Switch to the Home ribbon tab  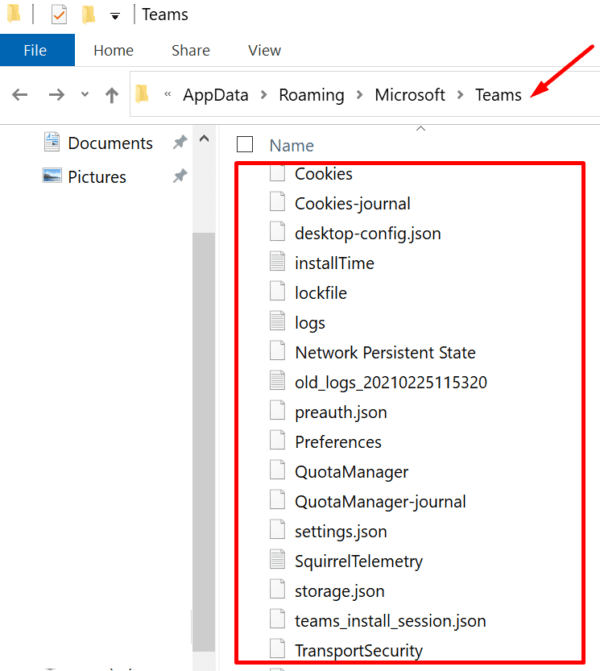(x=113, y=50)
